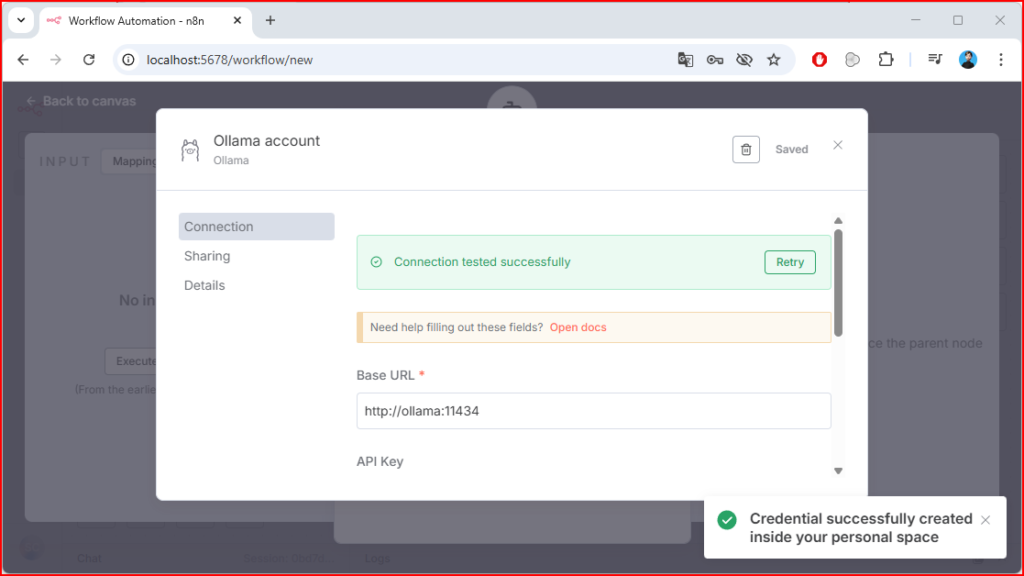Screen dimensions: 1024x576
Task: Switch to the Sharing tab
Action: [x=207, y=256]
